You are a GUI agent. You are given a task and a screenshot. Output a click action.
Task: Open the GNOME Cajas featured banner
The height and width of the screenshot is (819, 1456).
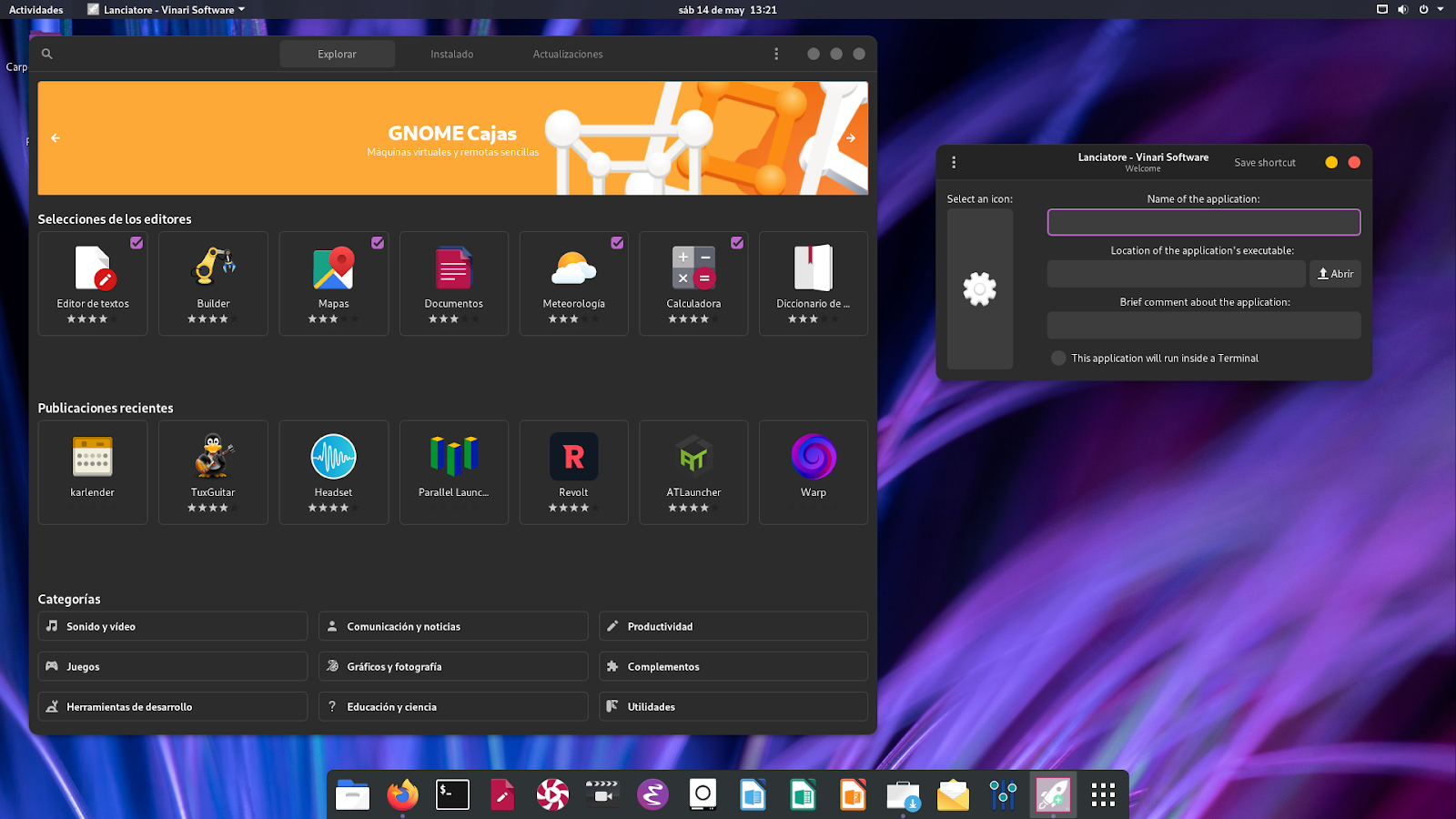(x=453, y=138)
